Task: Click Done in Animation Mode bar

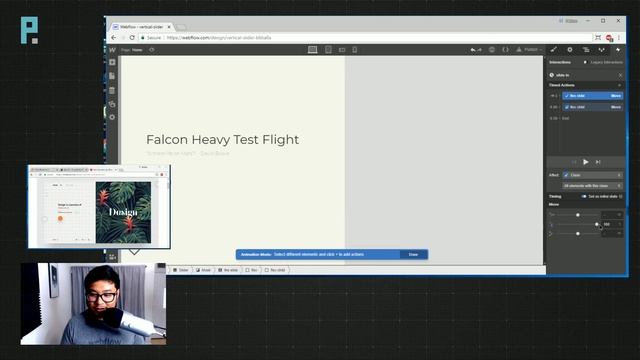Action: 413,254
